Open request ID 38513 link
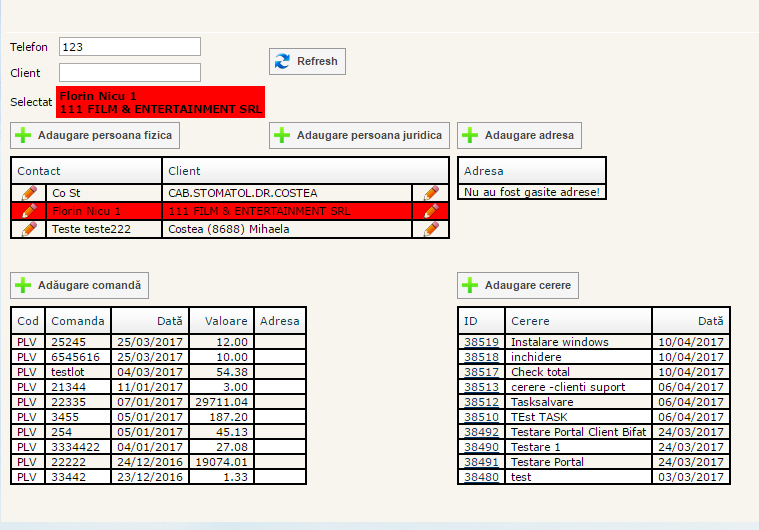The height and width of the screenshot is (530, 759). tap(481, 387)
